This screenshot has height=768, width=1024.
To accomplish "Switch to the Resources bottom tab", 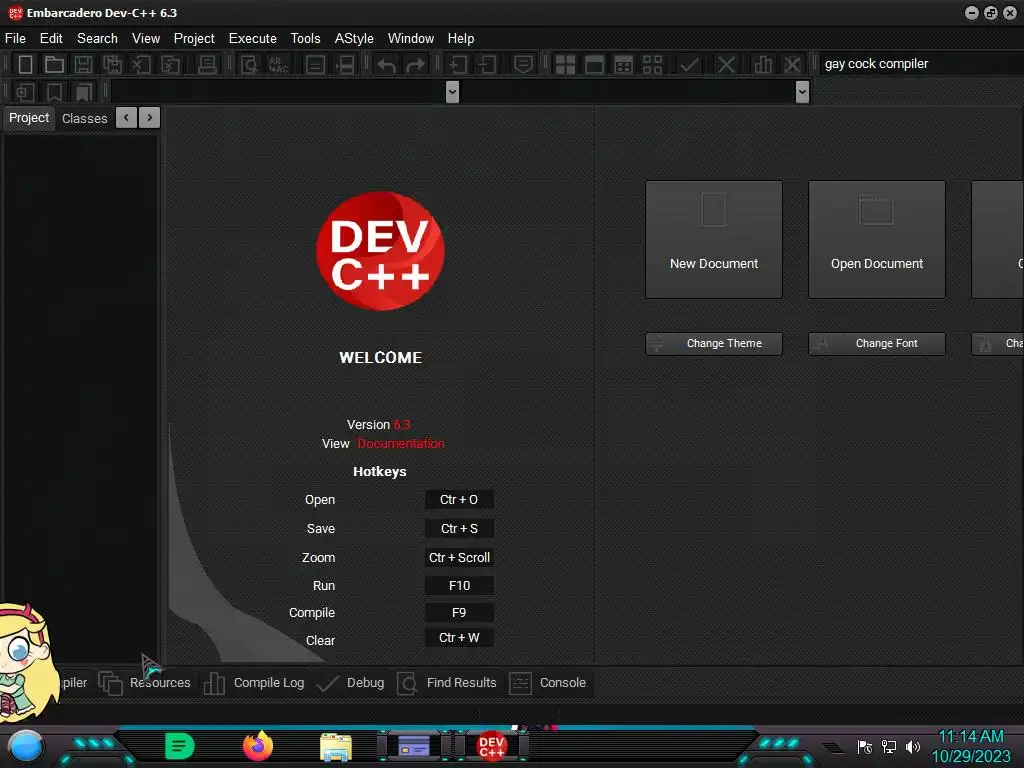I will point(145,682).
